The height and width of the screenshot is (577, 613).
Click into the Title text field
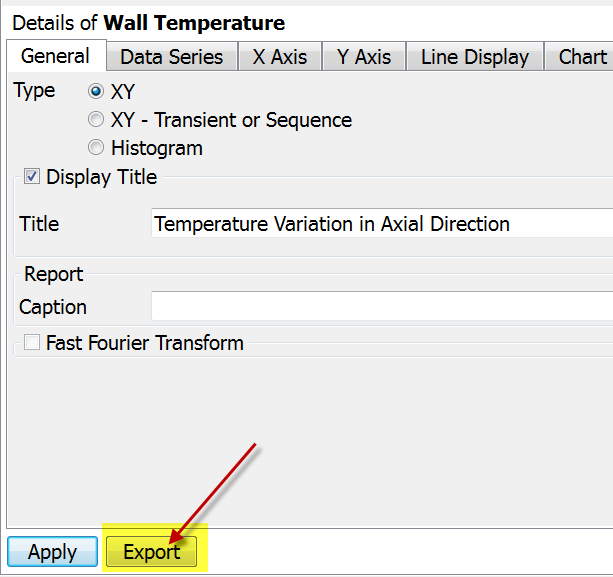(382, 223)
